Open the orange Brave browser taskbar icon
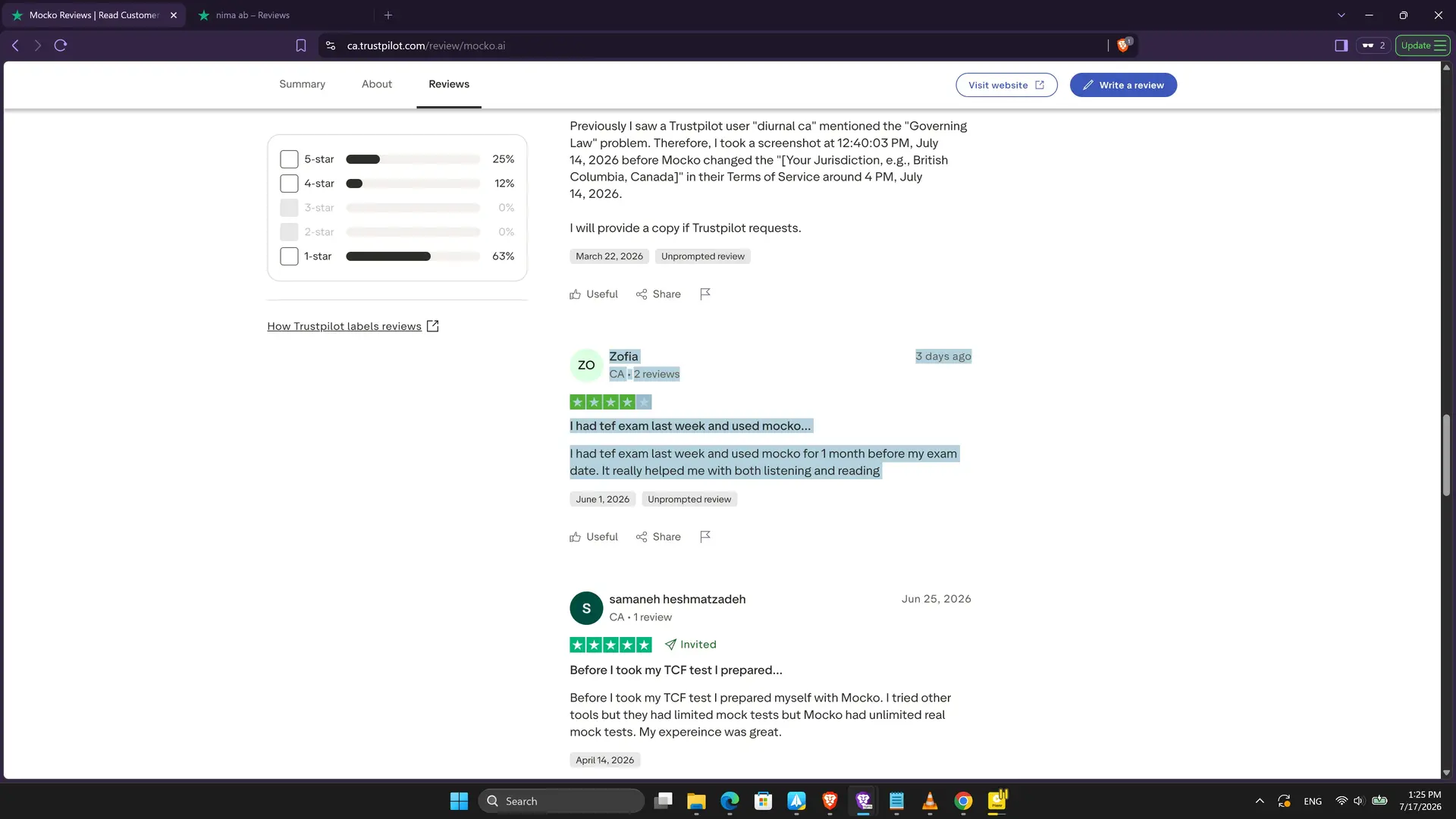This screenshot has width=1456, height=819. tap(830, 801)
